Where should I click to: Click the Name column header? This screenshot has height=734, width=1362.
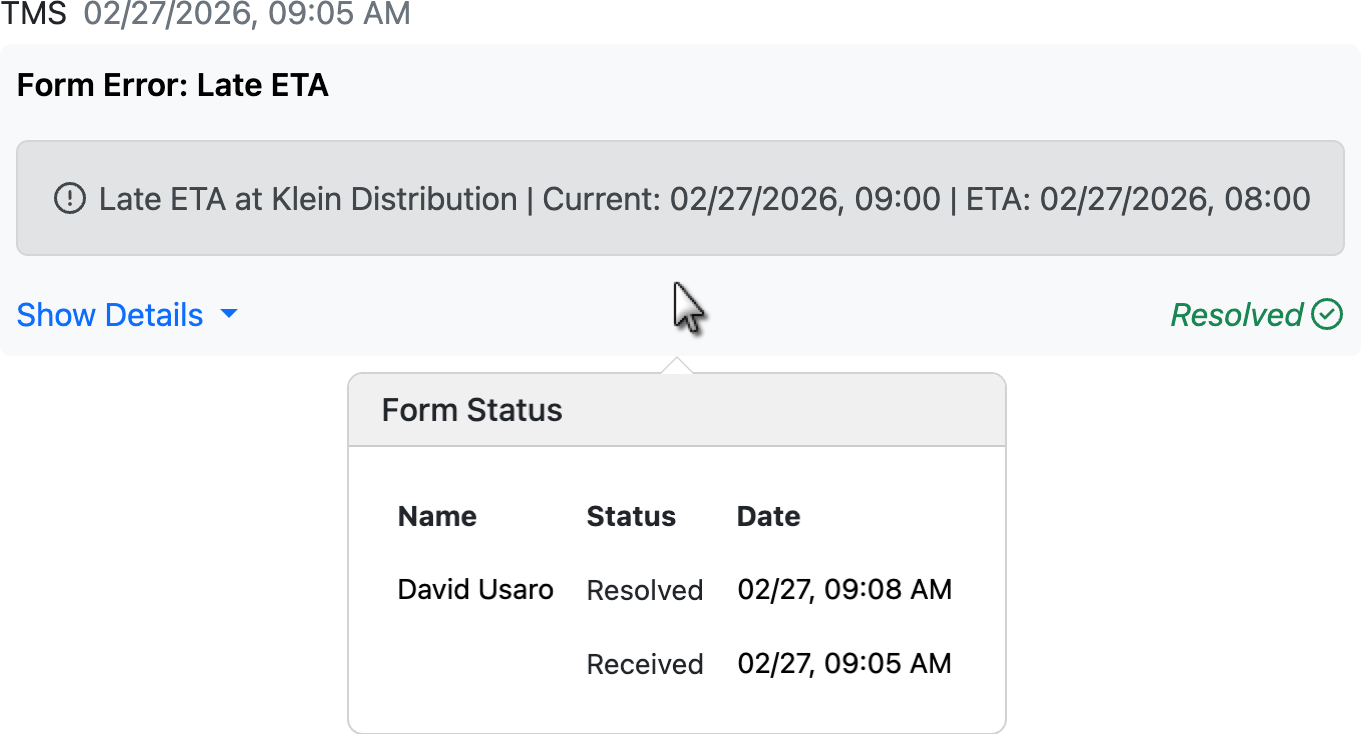coord(437,516)
